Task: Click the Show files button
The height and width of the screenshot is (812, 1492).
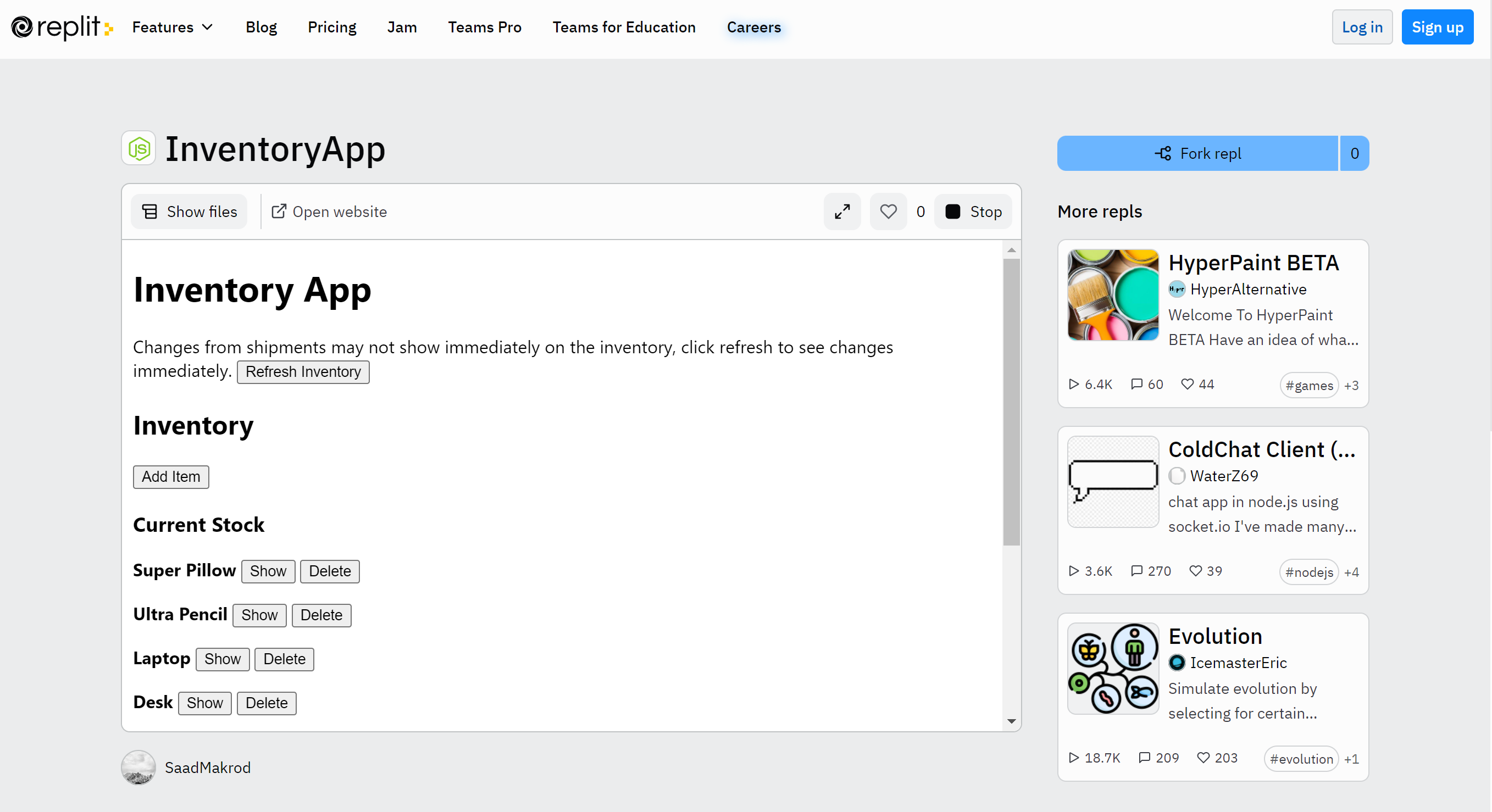Action: pos(190,212)
